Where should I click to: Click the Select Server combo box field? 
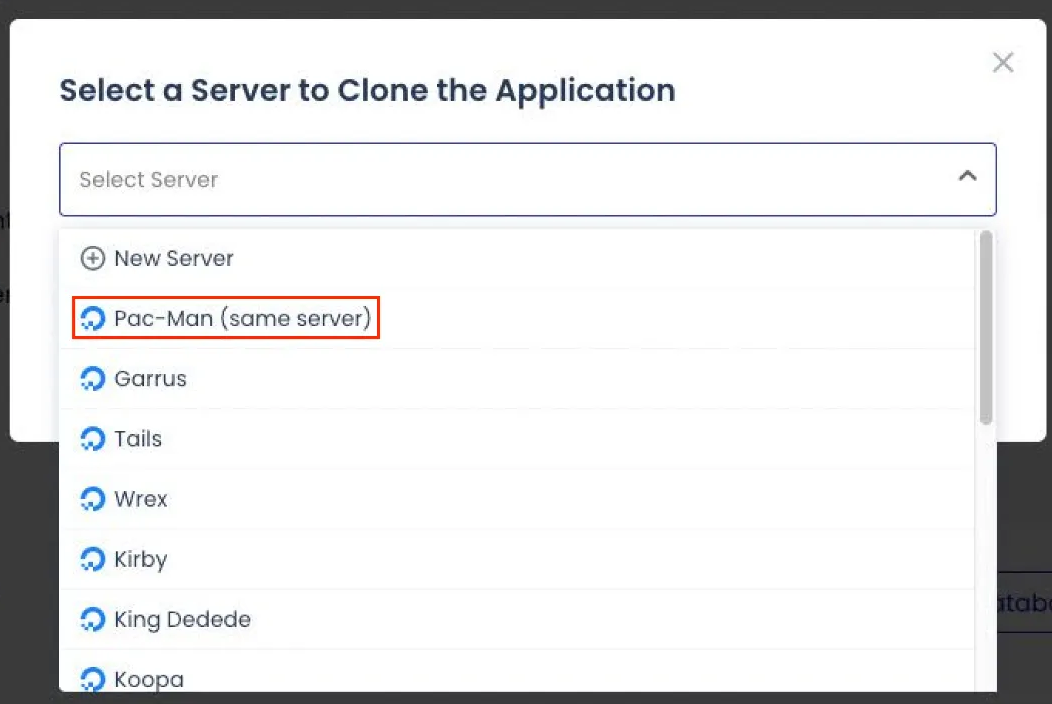pyautogui.click(x=500, y=180)
